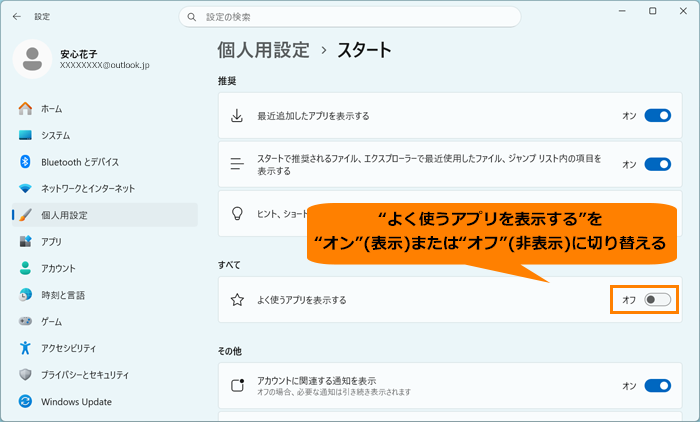Select the 個人用設定 paintbrush icon
This screenshot has width=700, height=422.
pyautogui.click(x=25, y=215)
